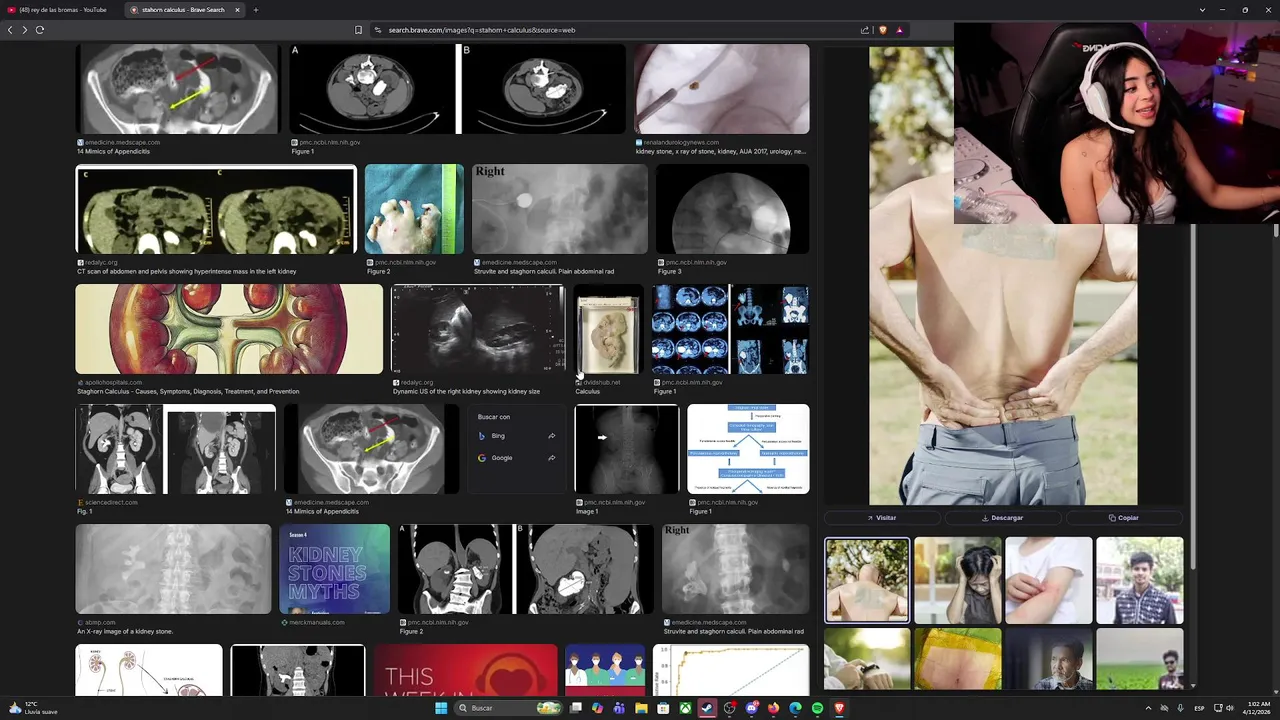Open Brave Shields lion icon
Screen dimensions: 1280x720
[882, 30]
